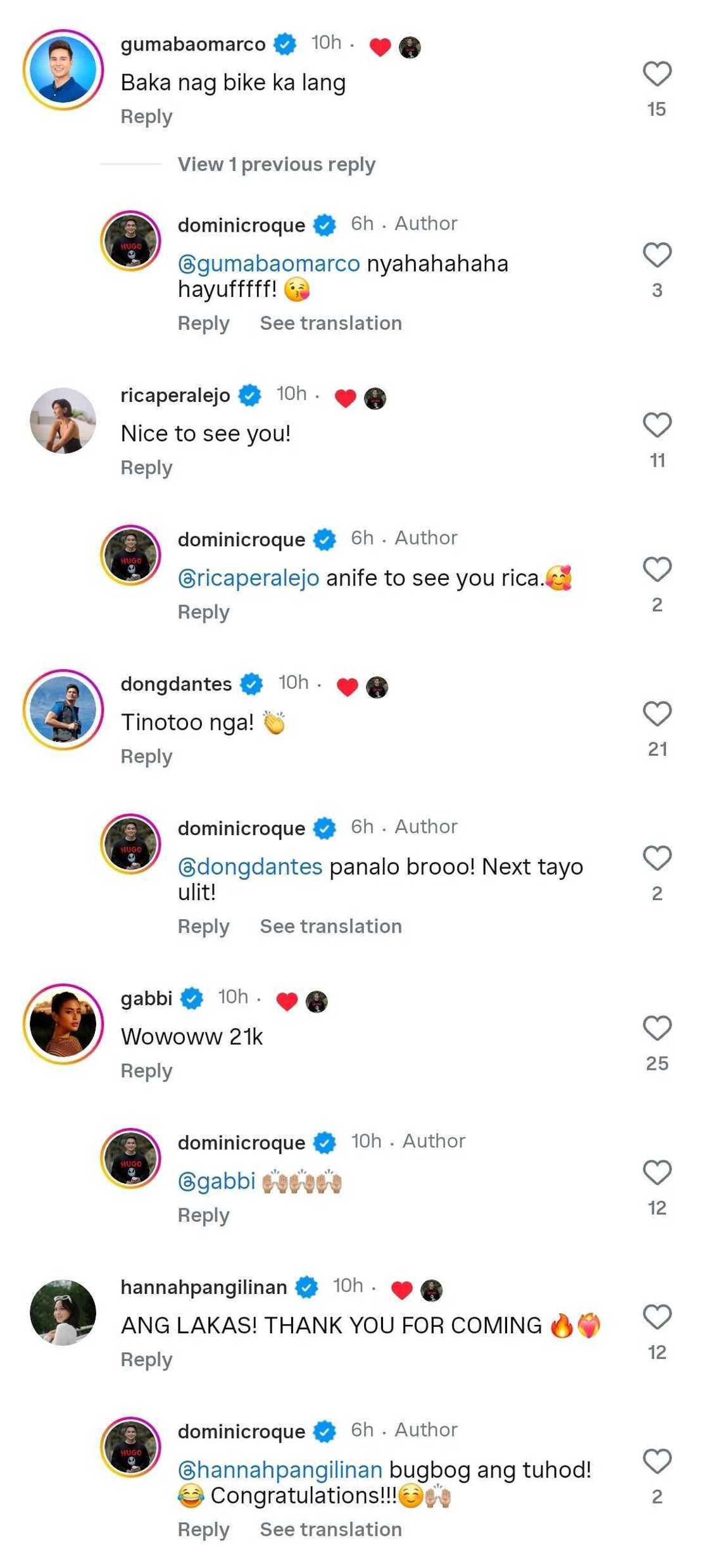This screenshot has width=709, height=1568.
Task: Expand 'View 1 previous reply'
Action: [x=276, y=165]
